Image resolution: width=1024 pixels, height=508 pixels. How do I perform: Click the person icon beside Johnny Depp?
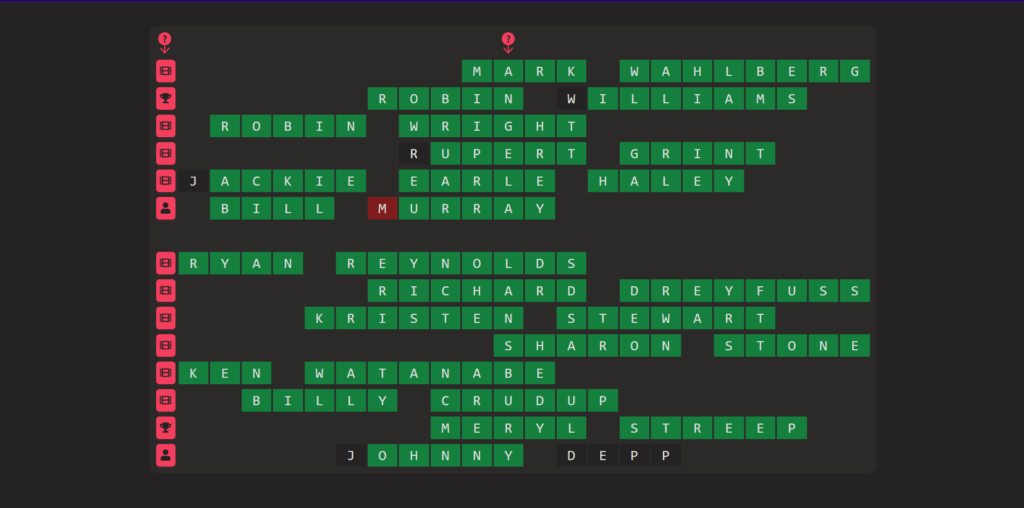(165, 455)
